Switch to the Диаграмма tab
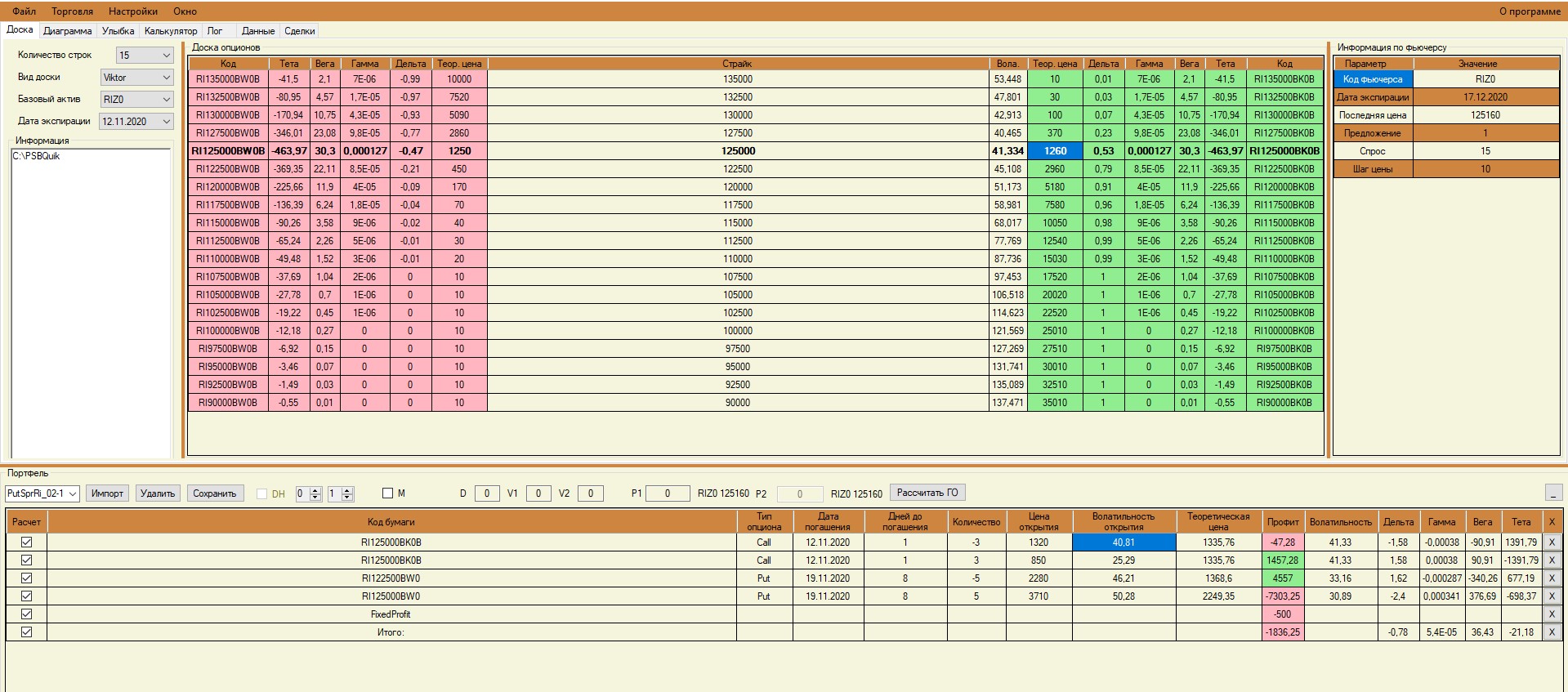 pyautogui.click(x=68, y=31)
